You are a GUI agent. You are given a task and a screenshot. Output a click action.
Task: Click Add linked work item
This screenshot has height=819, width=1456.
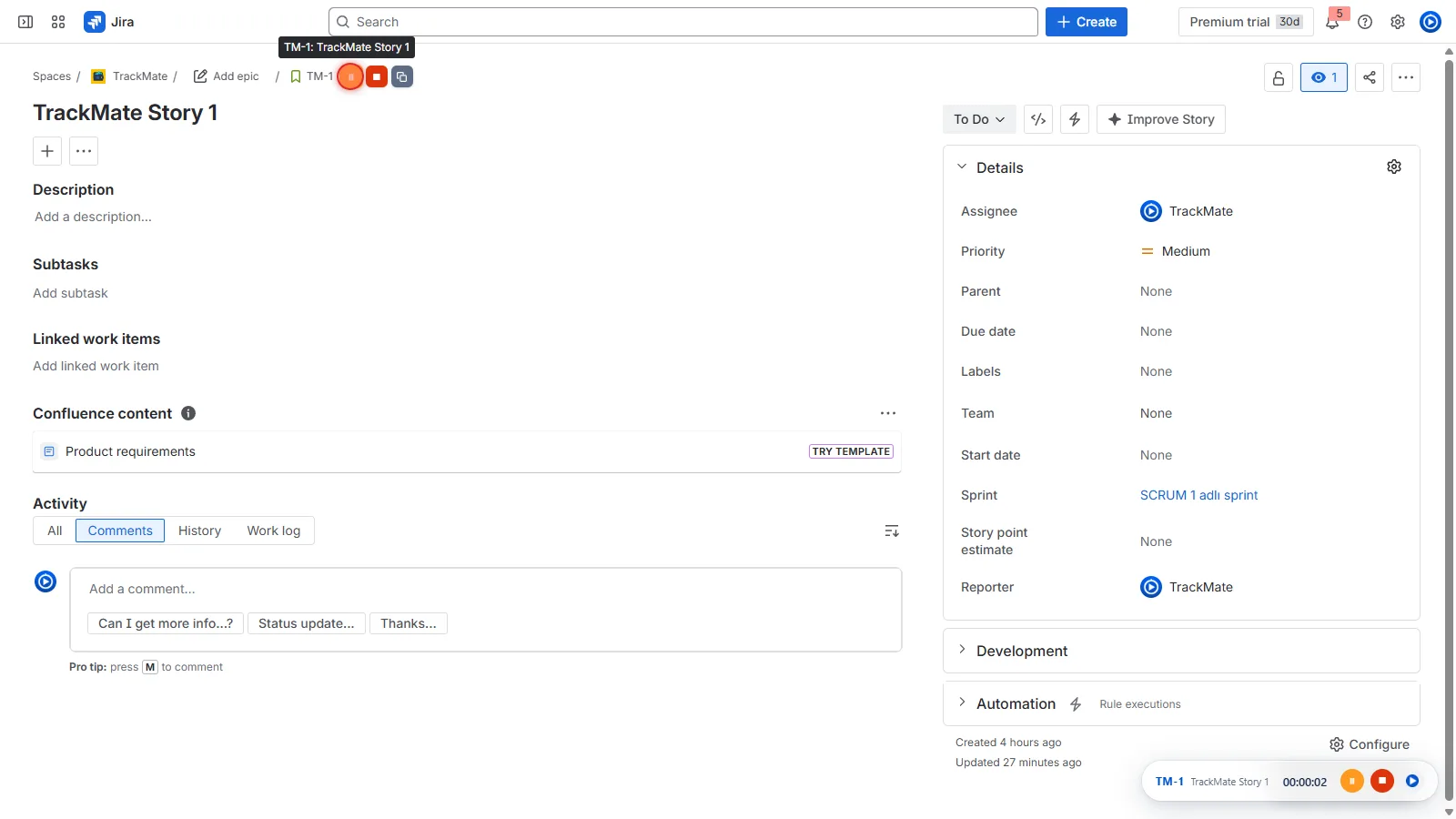pos(96,366)
